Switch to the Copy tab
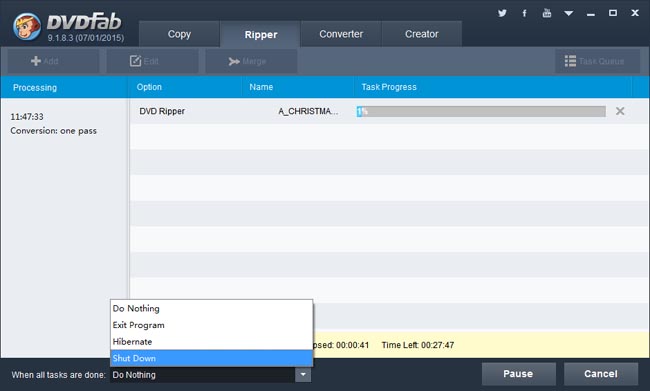This screenshot has width=650, height=391. (x=179, y=34)
